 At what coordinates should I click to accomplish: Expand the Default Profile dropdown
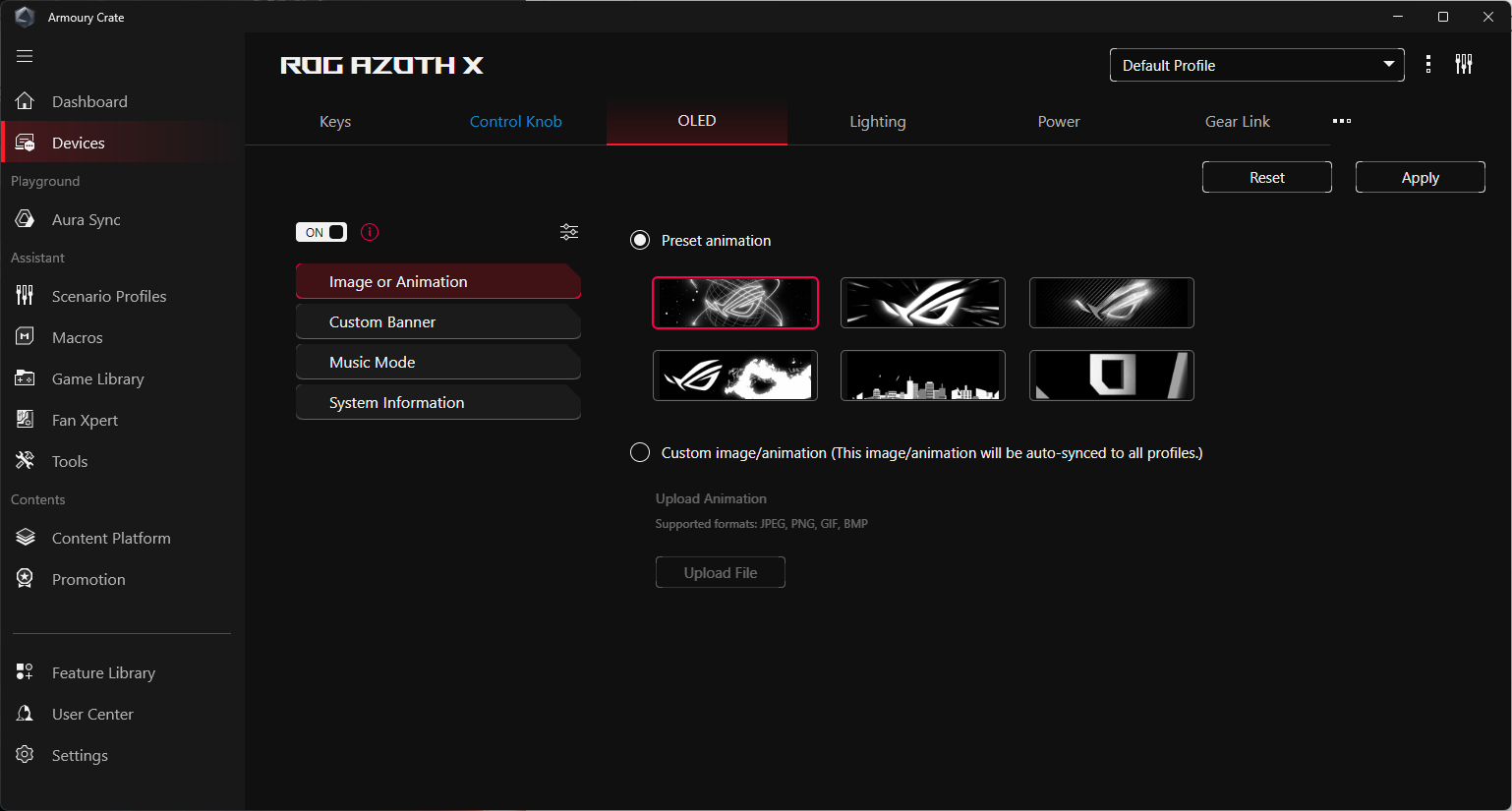coord(1256,65)
